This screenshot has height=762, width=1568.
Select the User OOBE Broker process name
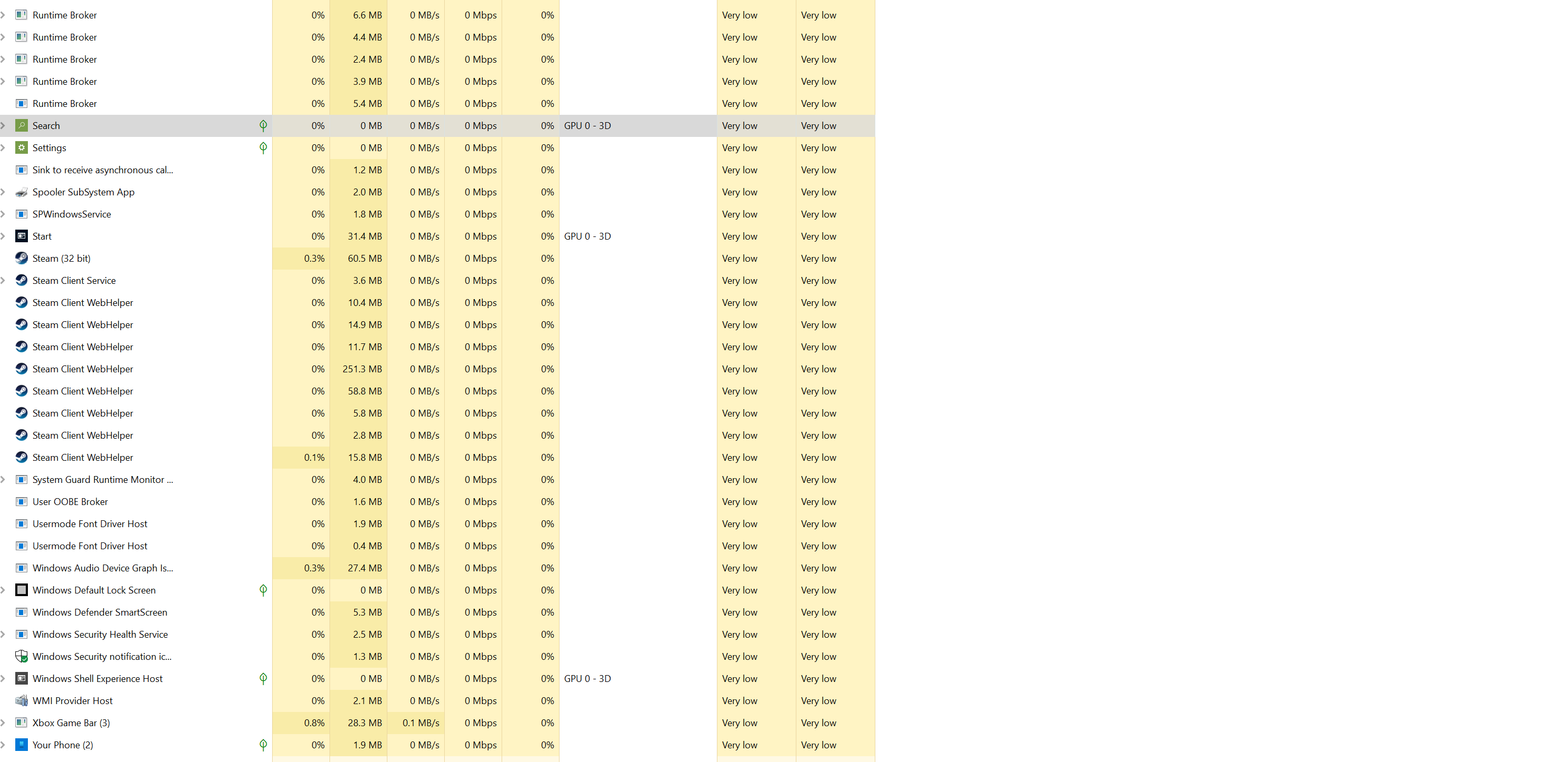tap(70, 501)
